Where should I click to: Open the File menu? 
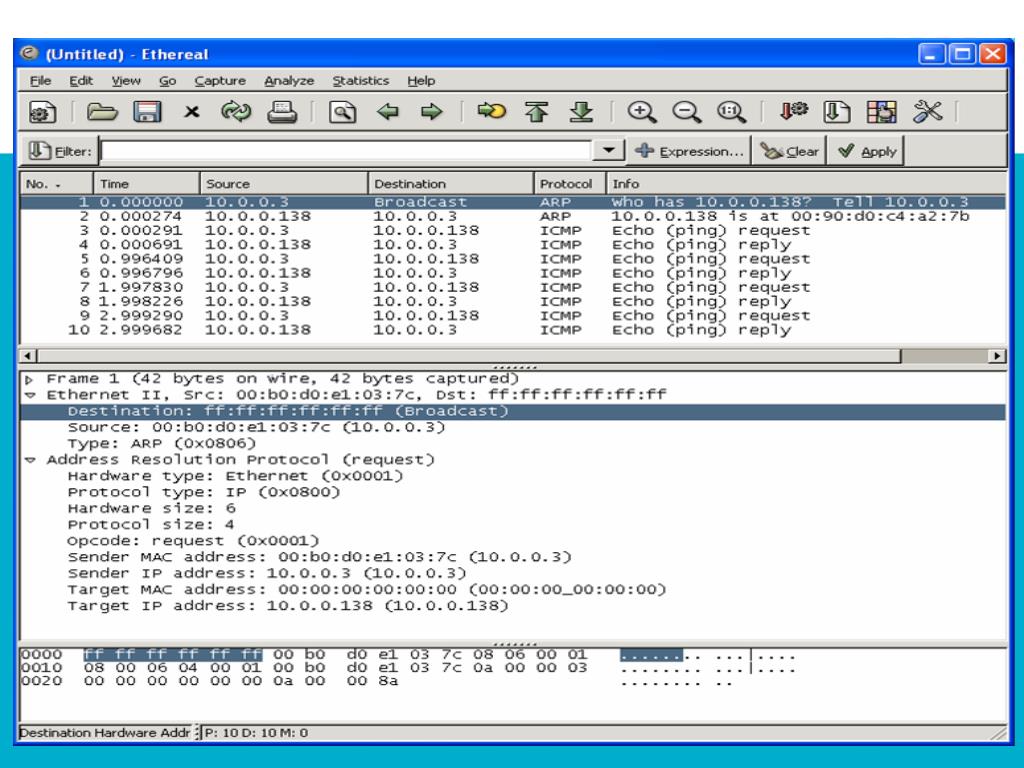tap(40, 80)
